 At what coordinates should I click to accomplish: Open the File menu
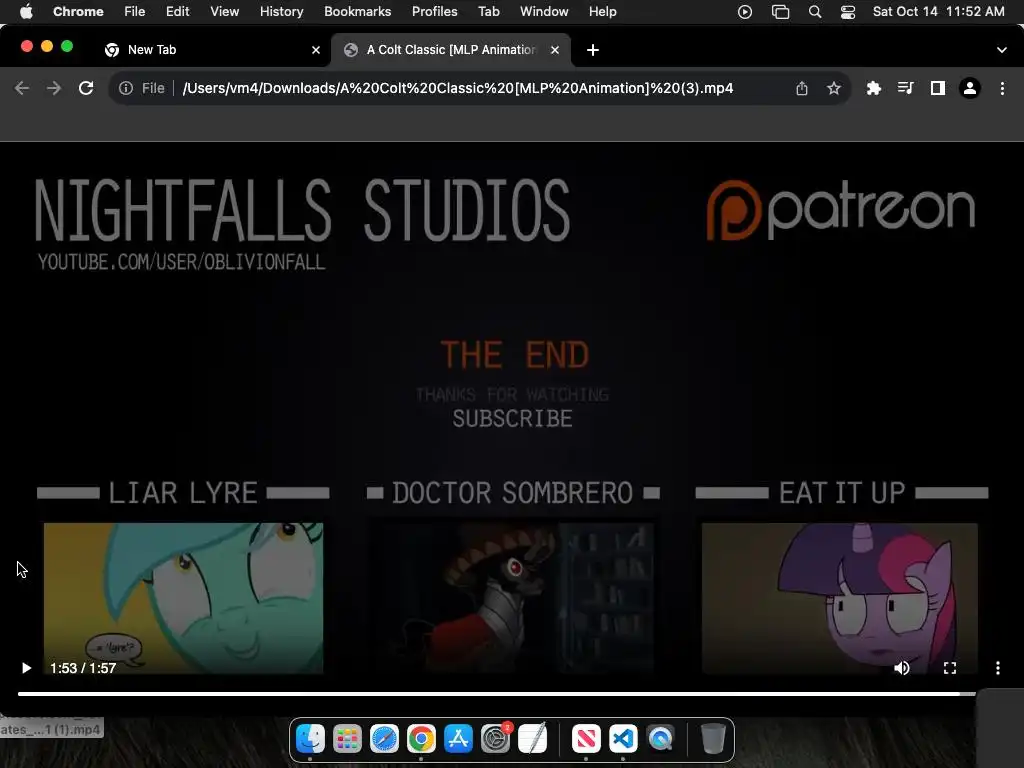(135, 11)
